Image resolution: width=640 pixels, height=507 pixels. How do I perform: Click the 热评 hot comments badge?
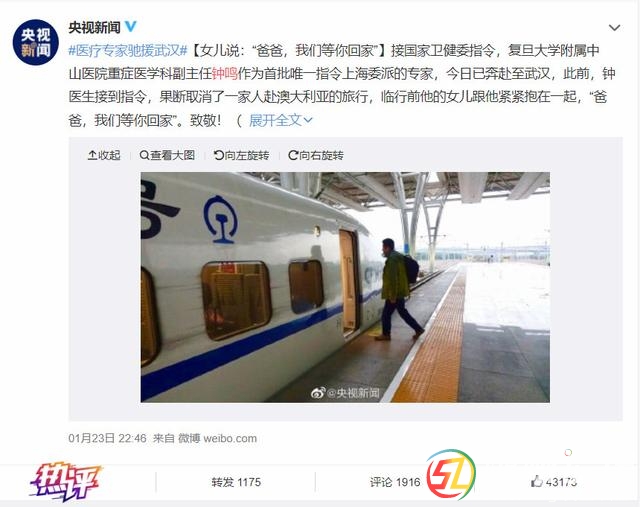click(x=65, y=482)
